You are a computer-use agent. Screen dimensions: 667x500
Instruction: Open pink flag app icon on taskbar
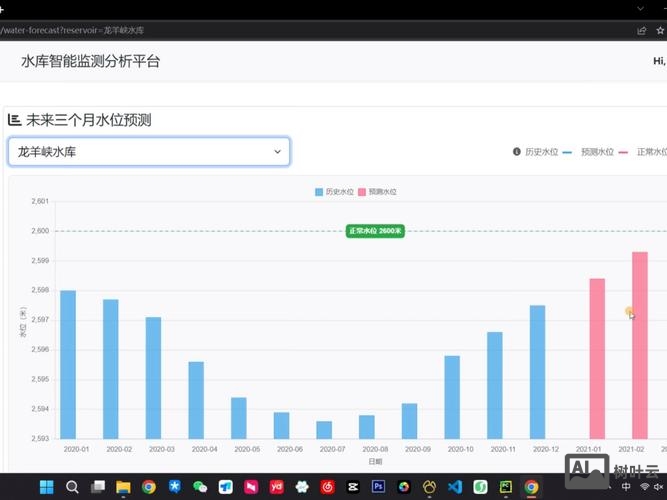[x=251, y=486]
